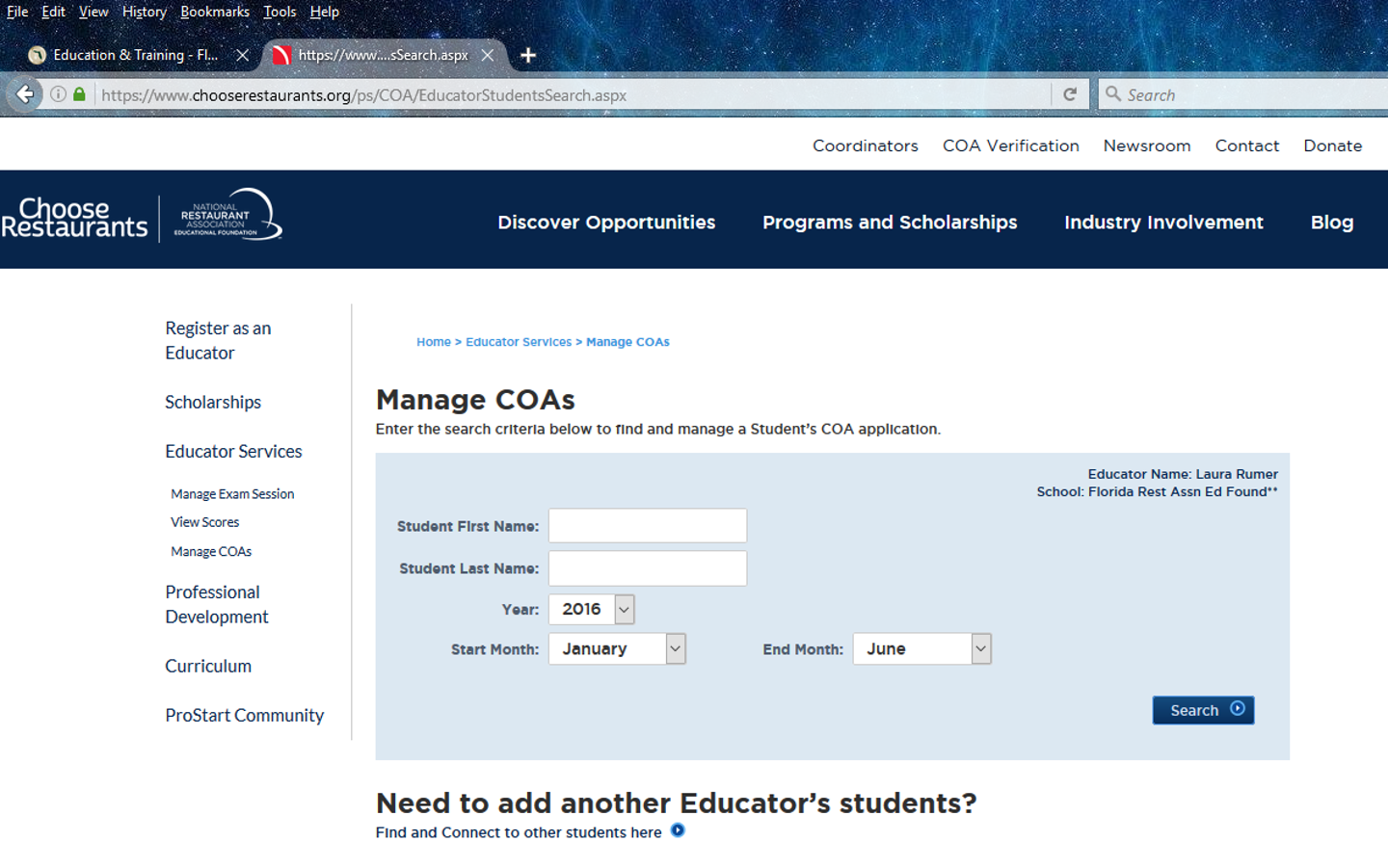Viewport: 1388px width, 868px height.
Task: Open the COA Verification link
Action: (1010, 145)
